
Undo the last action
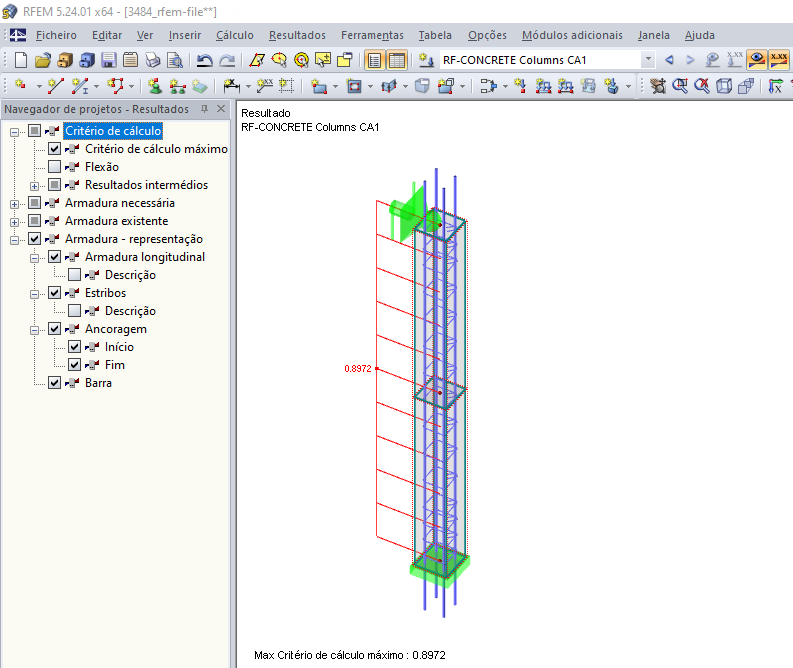[204, 60]
